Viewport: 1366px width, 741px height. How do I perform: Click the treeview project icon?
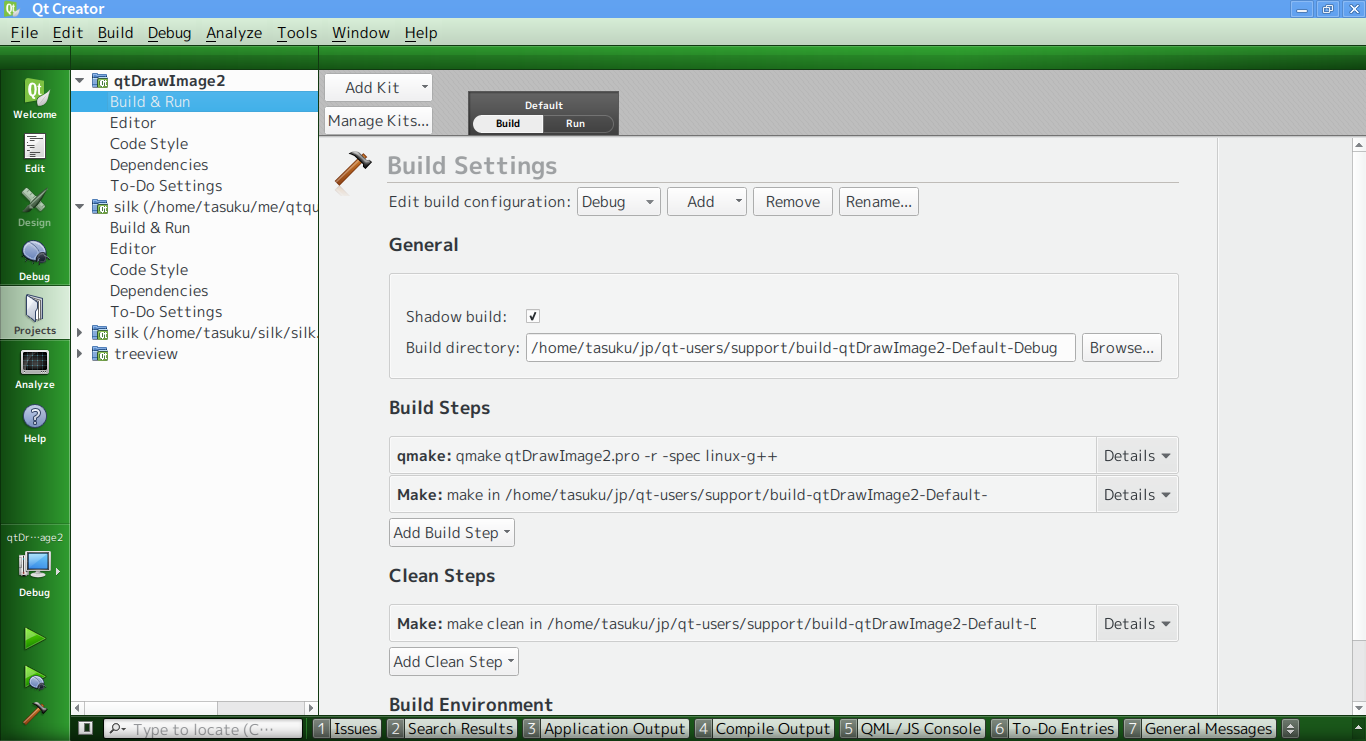(100, 354)
